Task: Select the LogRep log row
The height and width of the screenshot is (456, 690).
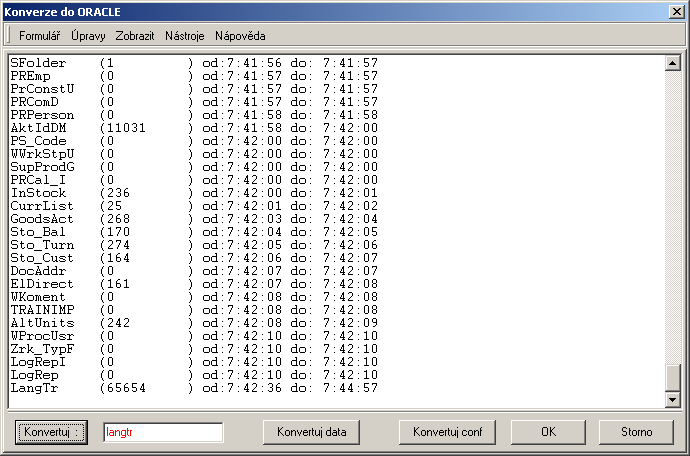Action: 194,375
